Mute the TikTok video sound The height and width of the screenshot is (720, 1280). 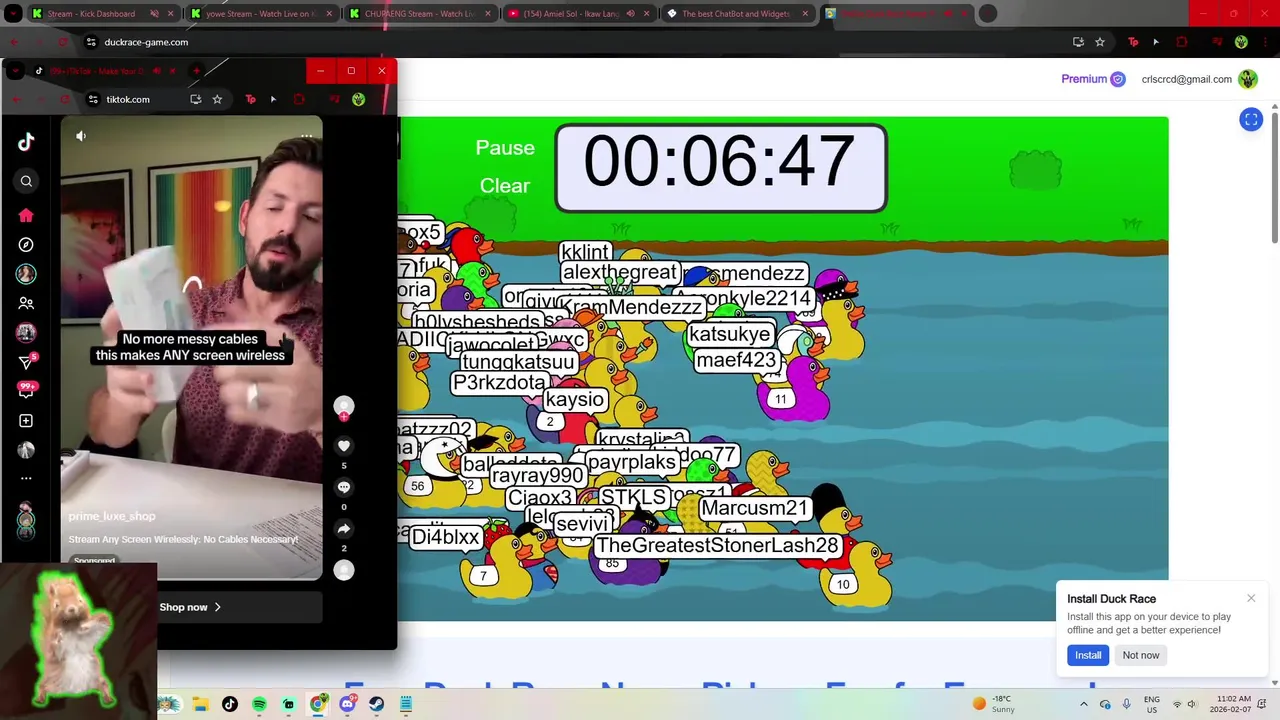[x=81, y=136]
